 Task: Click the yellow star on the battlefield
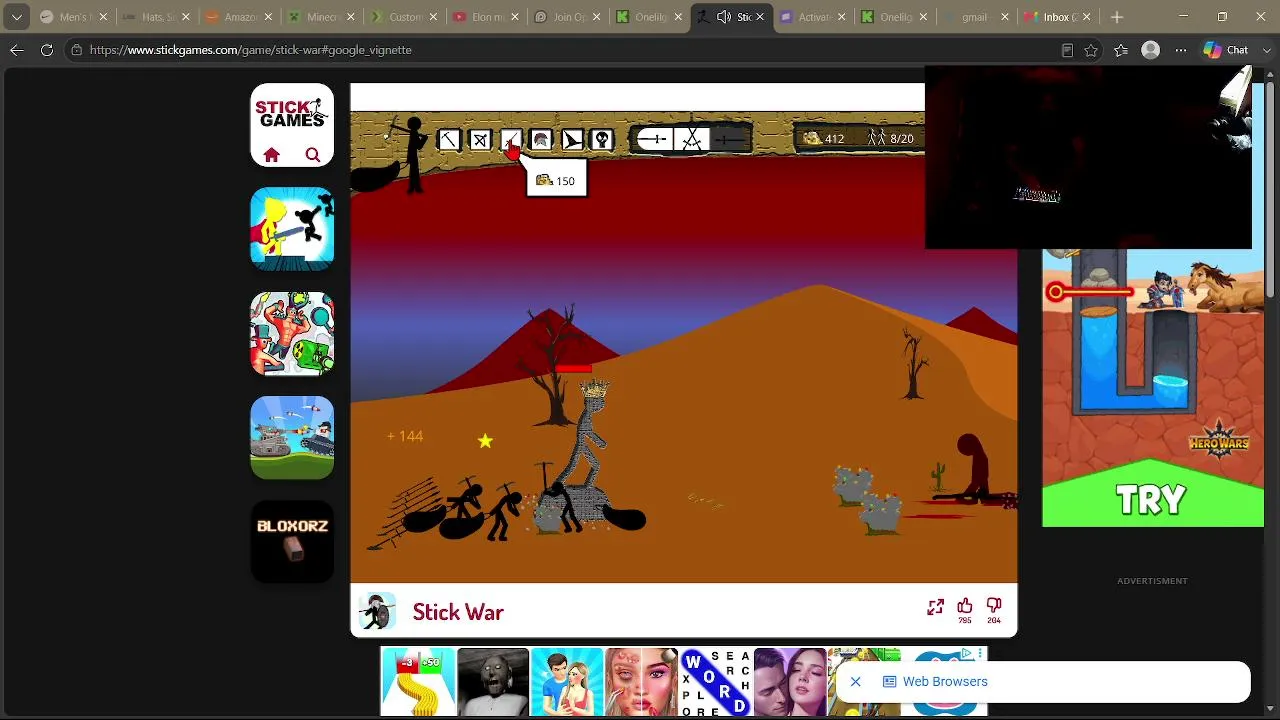pyautogui.click(x=485, y=441)
